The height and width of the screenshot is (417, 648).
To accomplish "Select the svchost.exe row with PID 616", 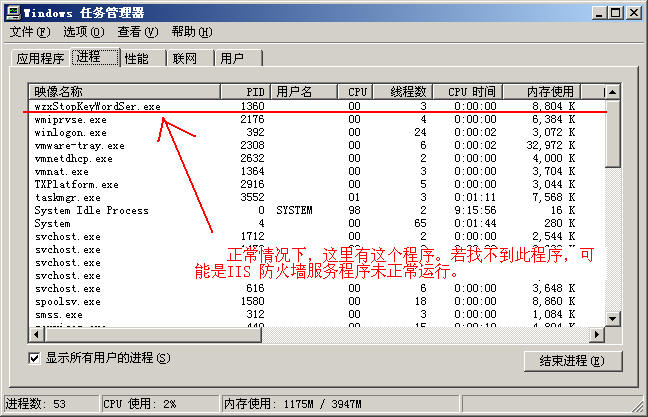I will [317, 288].
